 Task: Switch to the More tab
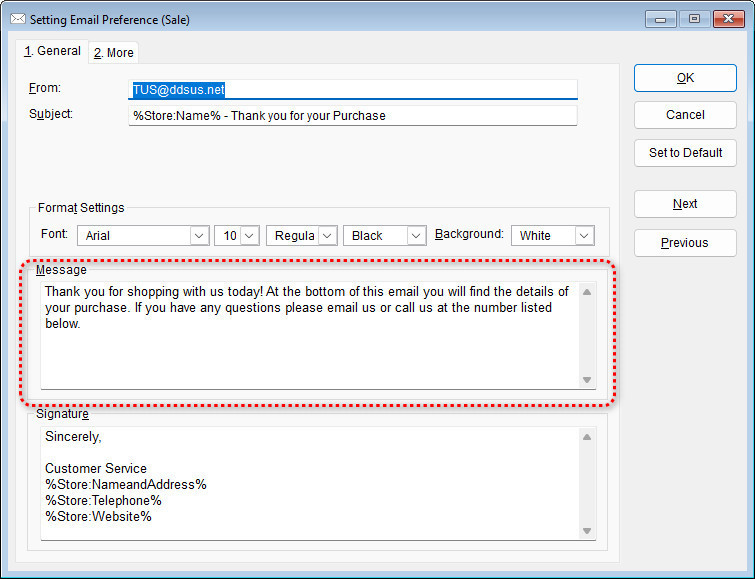pyautogui.click(x=113, y=53)
